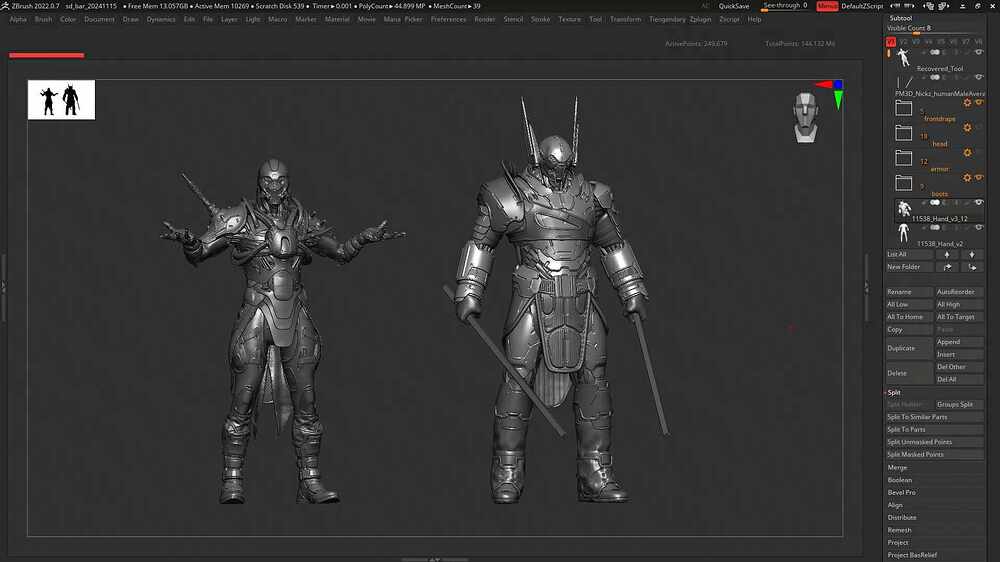
Task: Select the 11538_Hand_v2 subtool thumbnail
Action: tap(903, 233)
